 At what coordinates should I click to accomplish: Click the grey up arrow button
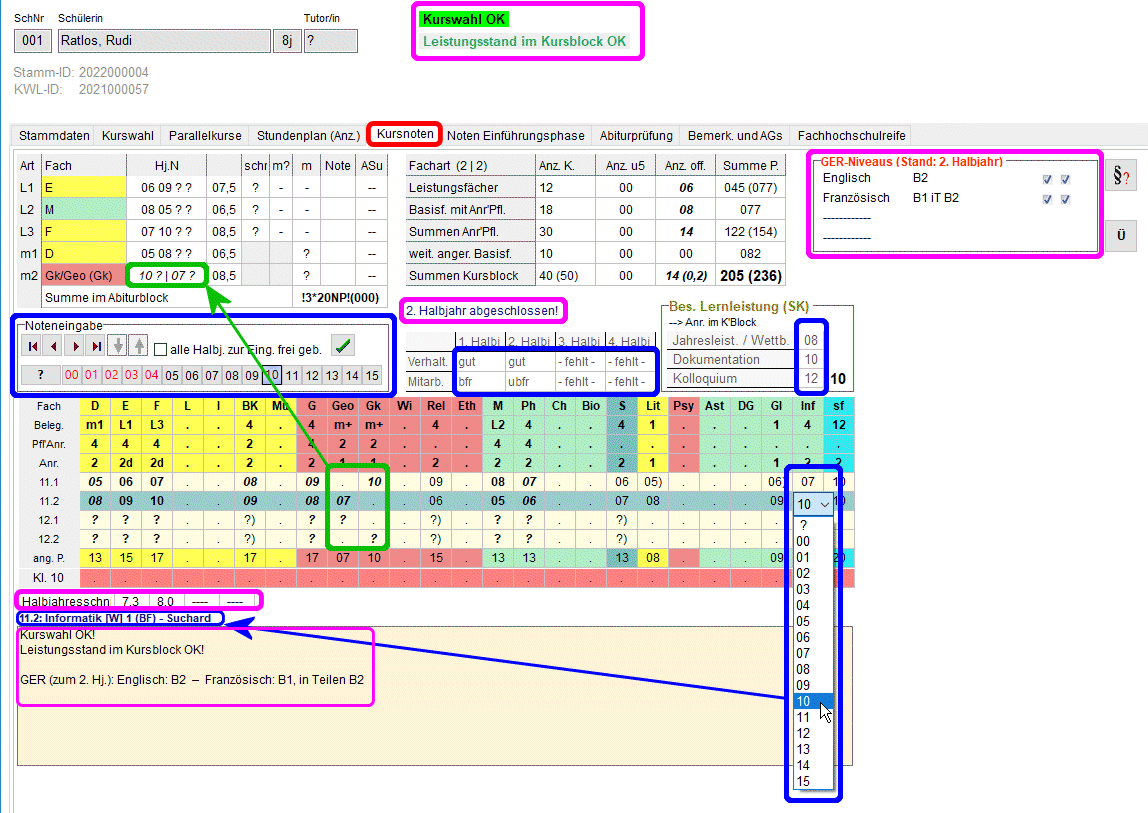pos(138,346)
